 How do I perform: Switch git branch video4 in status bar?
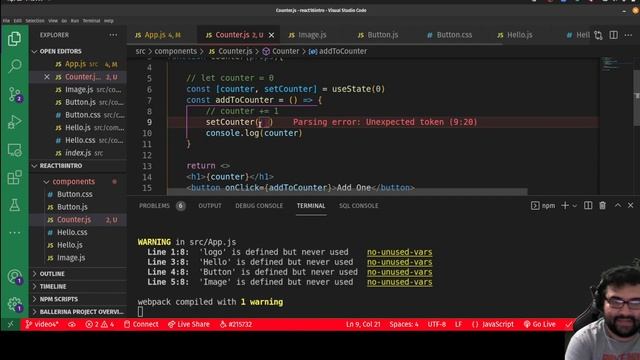point(42,324)
